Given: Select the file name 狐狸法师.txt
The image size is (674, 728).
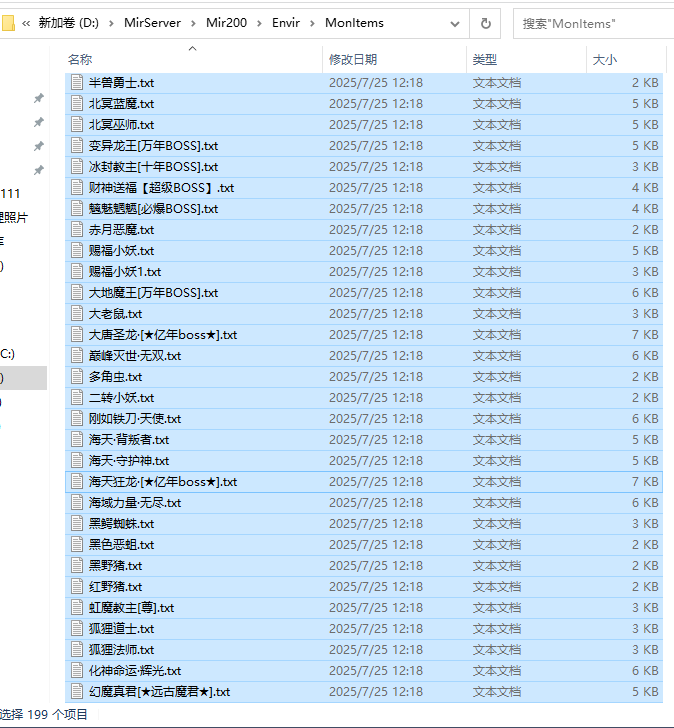Looking at the screenshot, I should (x=122, y=650).
